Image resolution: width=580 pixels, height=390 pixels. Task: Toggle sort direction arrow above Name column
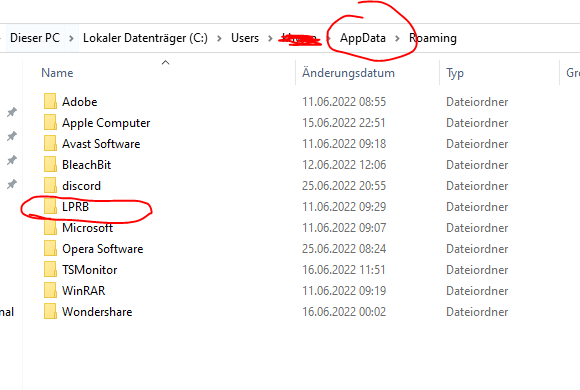165,63
